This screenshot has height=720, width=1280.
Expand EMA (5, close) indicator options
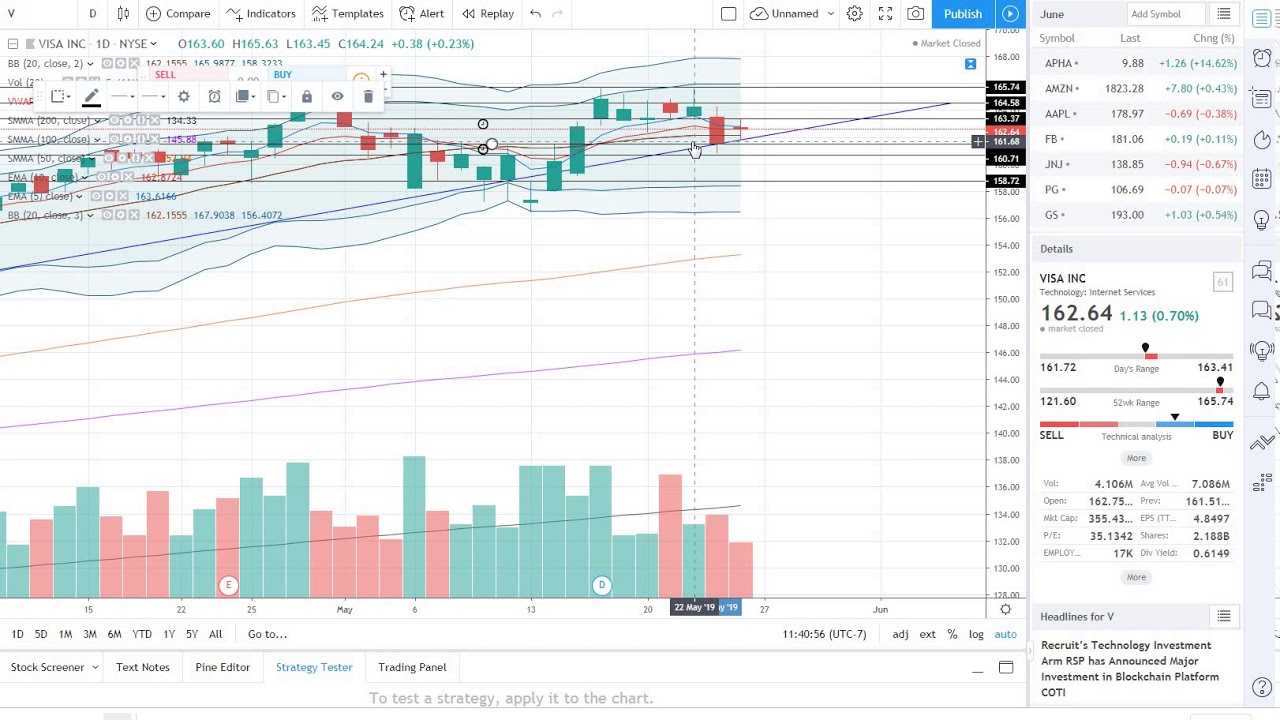78,197
